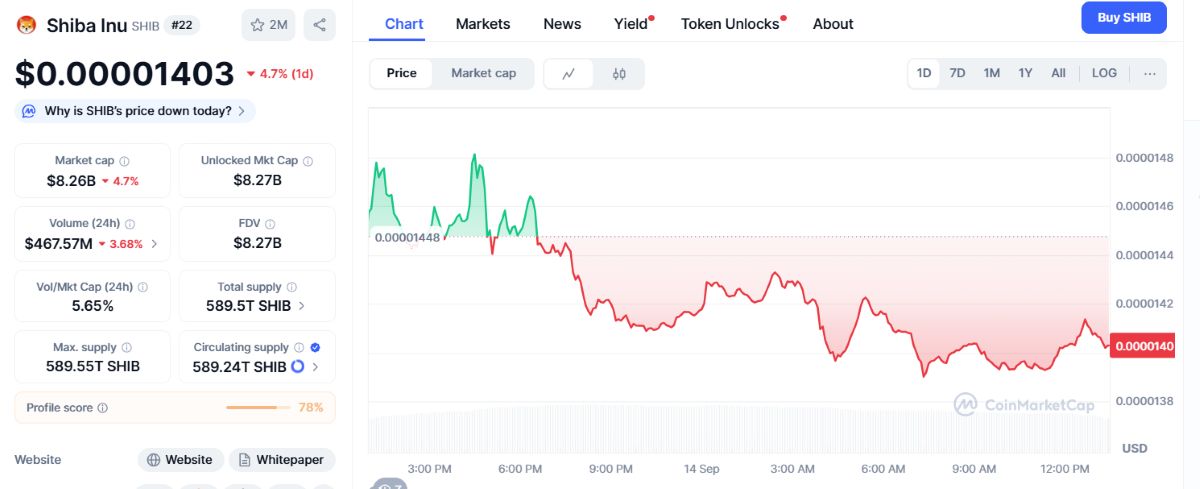Expand Total supply details chevron
1200x489 pixels.
pos(302,306)
